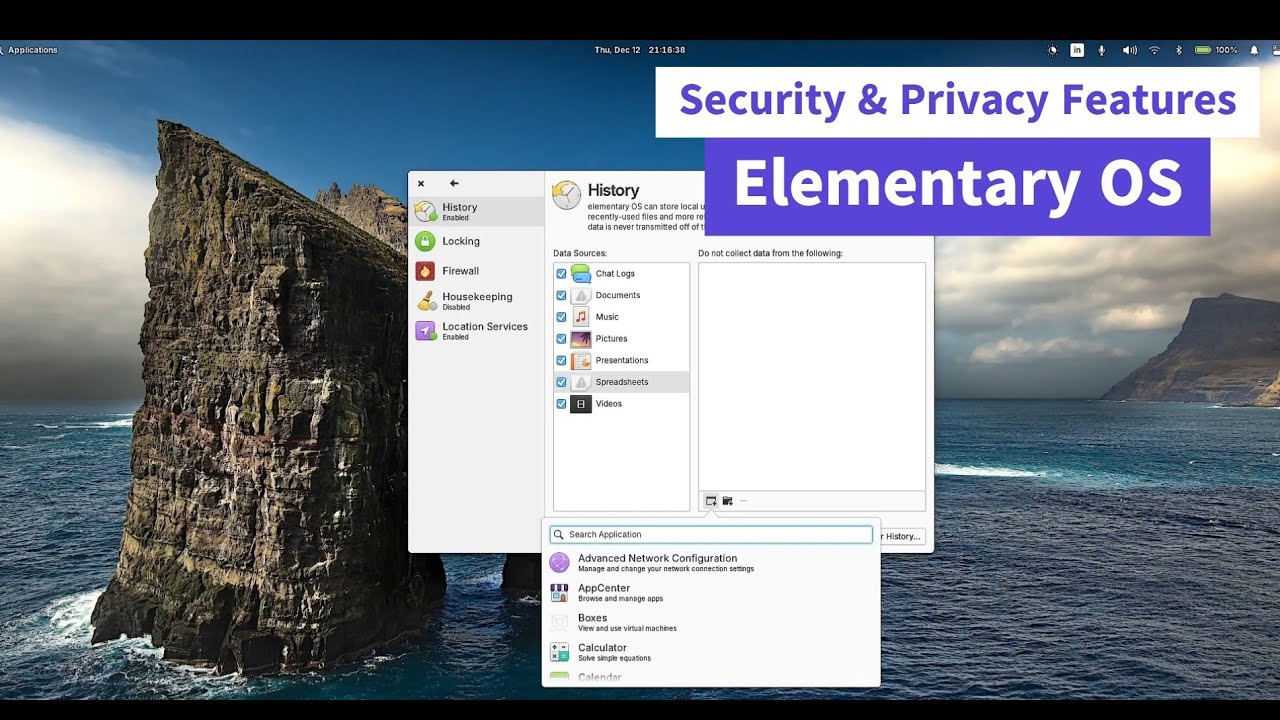Click the empty exclusion list area
This screenshot has width=1280, height=720.
(812, 376)
